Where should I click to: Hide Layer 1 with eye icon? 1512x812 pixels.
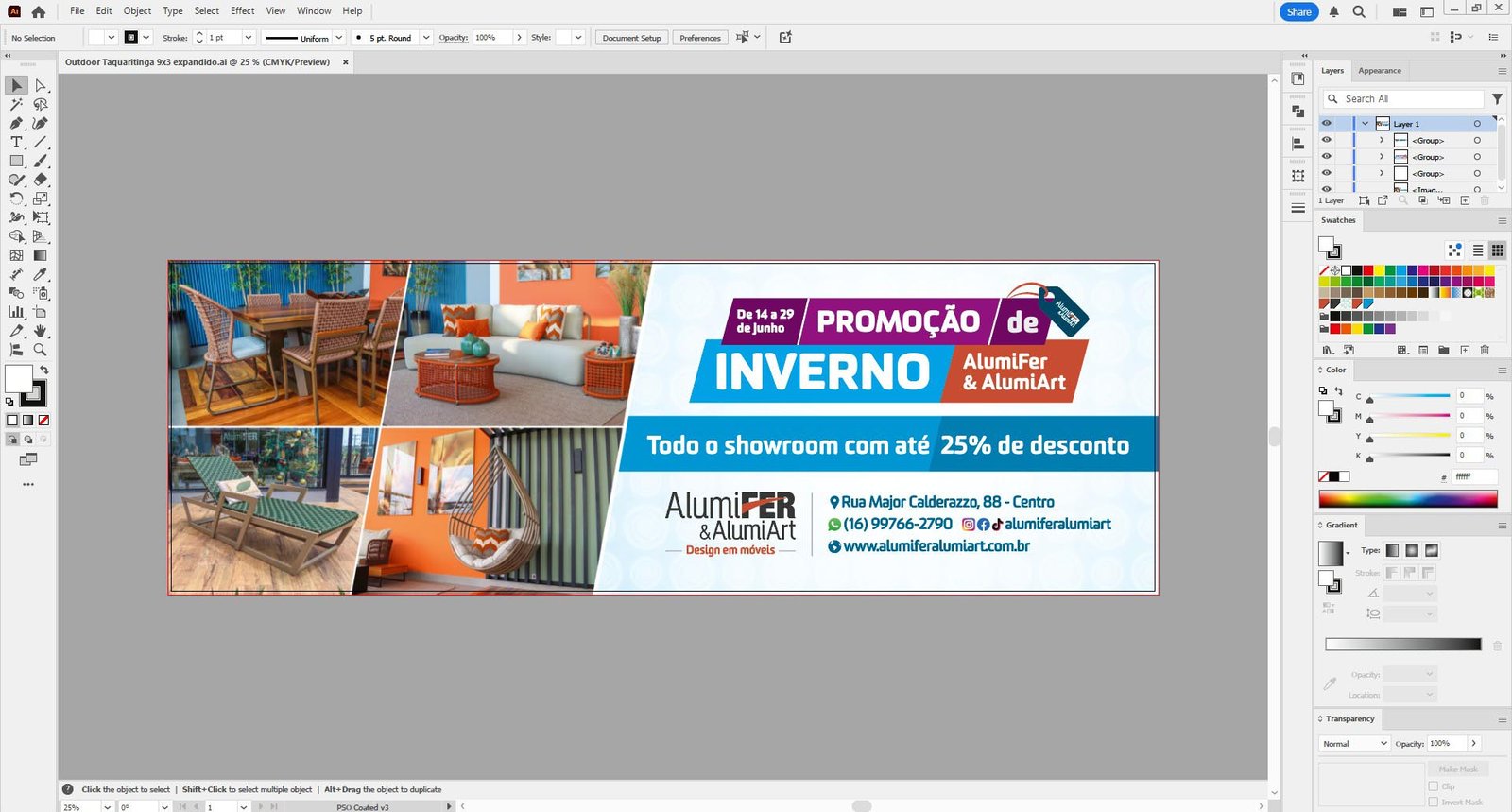tap(1327, 124)
